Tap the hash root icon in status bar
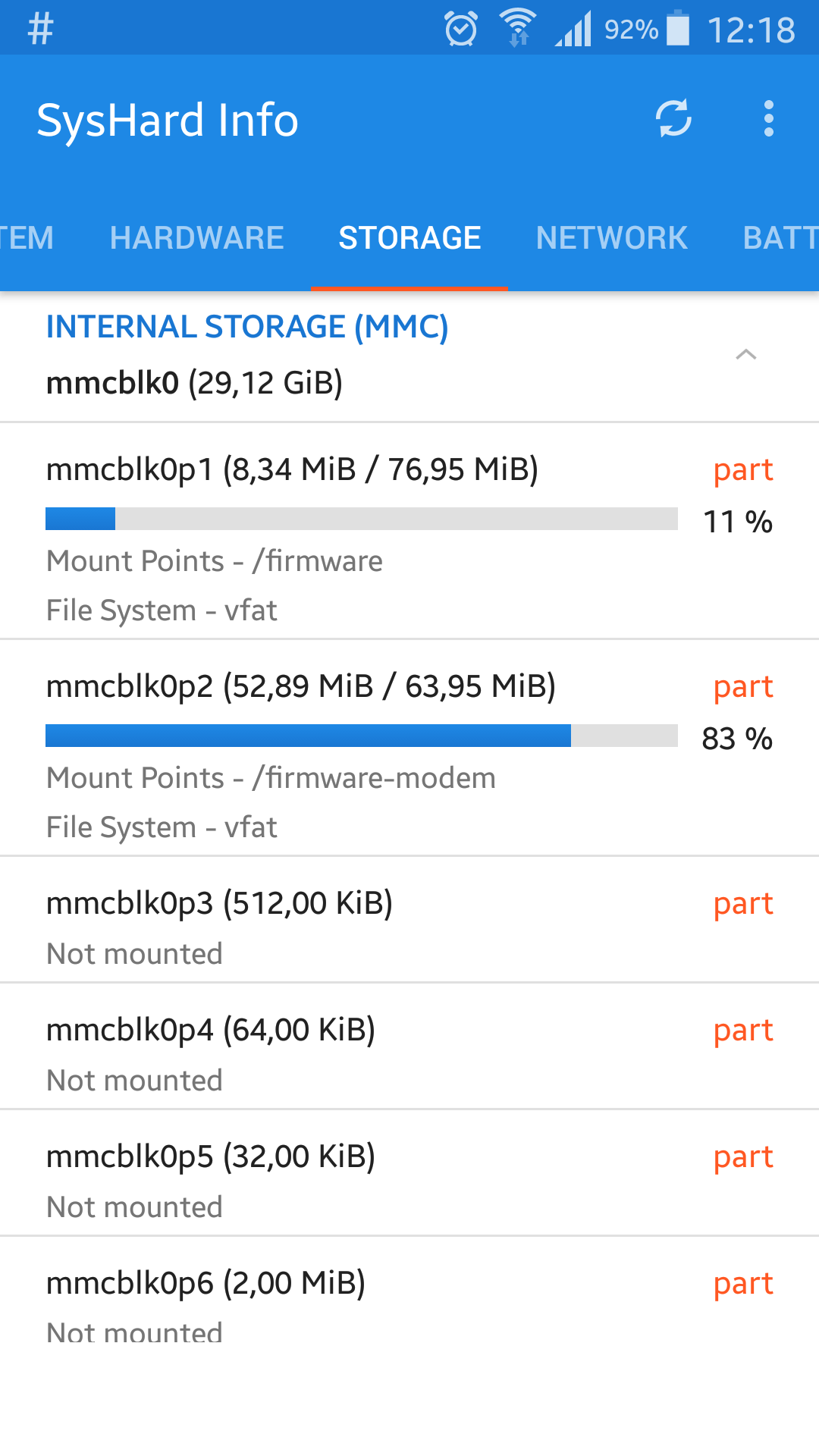Image resolution: width=819 pixels, height=1456 pixels. (40, 30)
